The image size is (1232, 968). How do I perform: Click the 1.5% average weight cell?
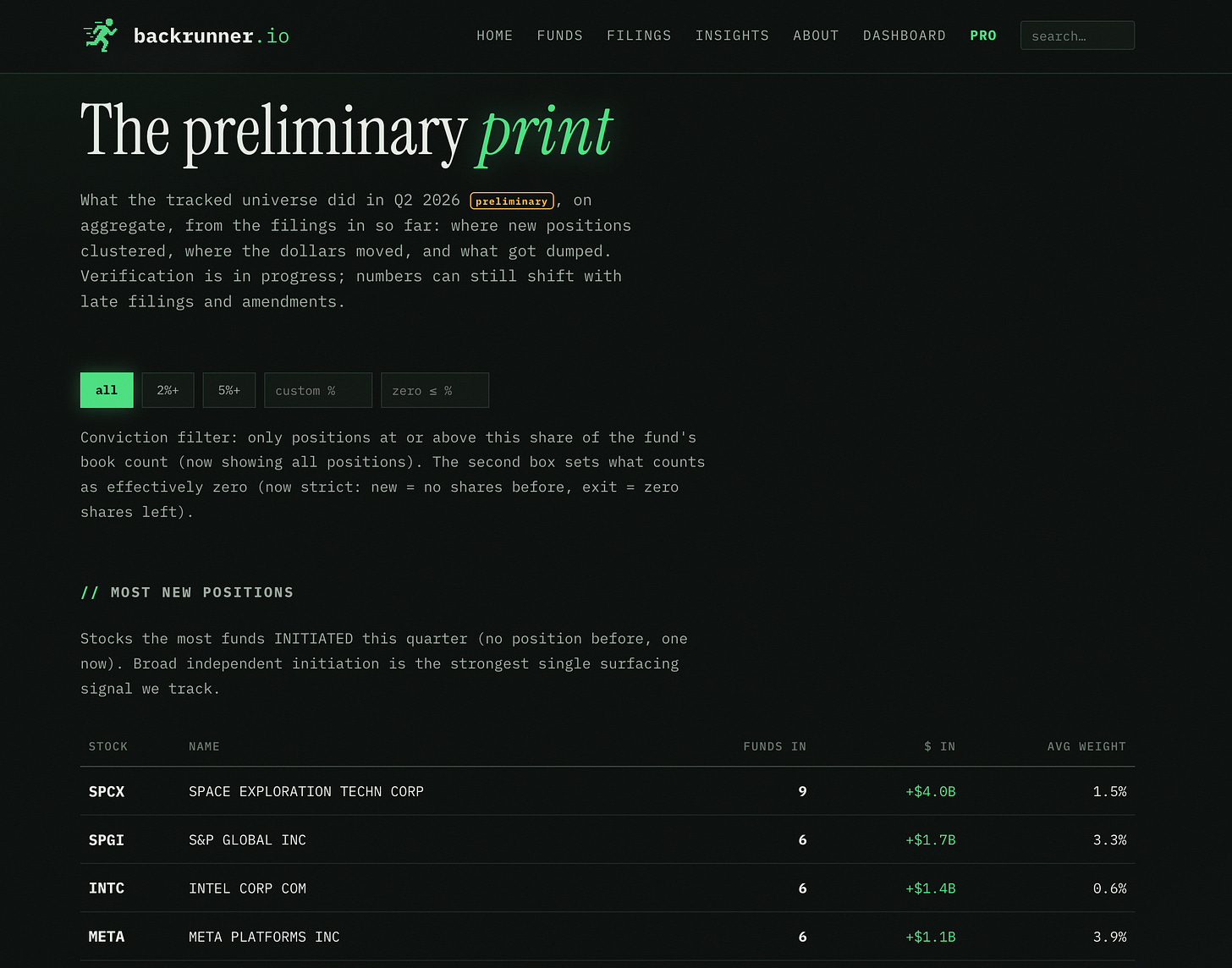[1109, 791]
